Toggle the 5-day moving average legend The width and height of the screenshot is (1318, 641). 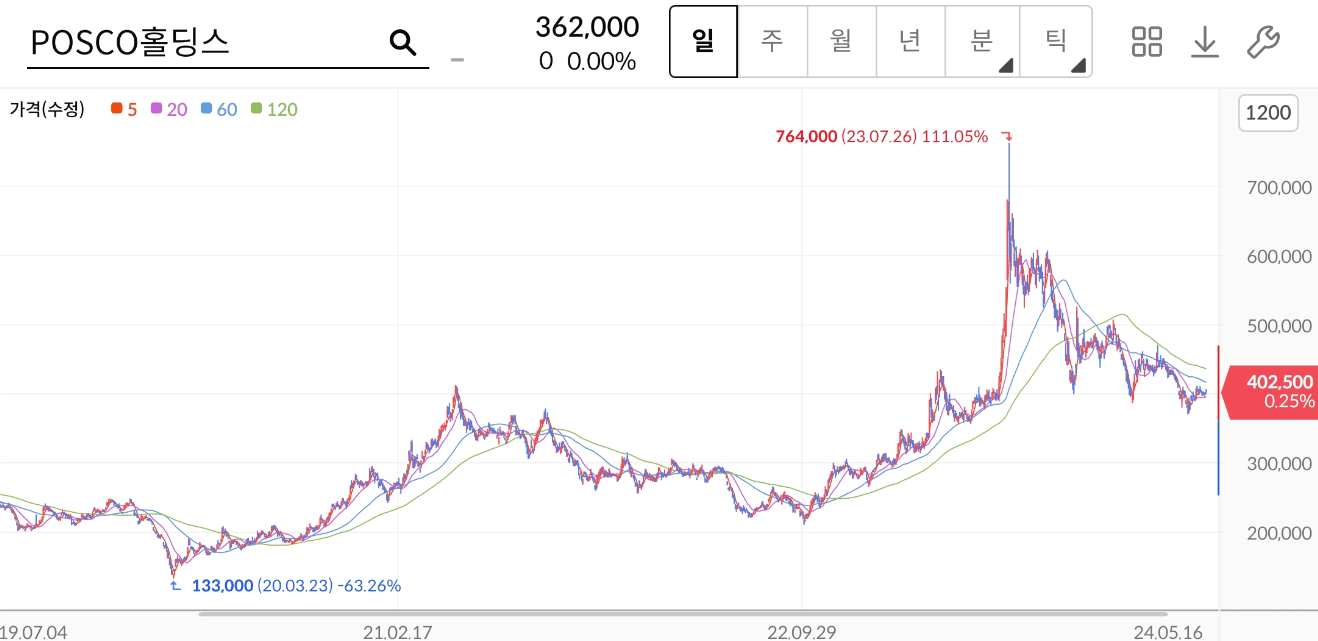click(125, 109)
